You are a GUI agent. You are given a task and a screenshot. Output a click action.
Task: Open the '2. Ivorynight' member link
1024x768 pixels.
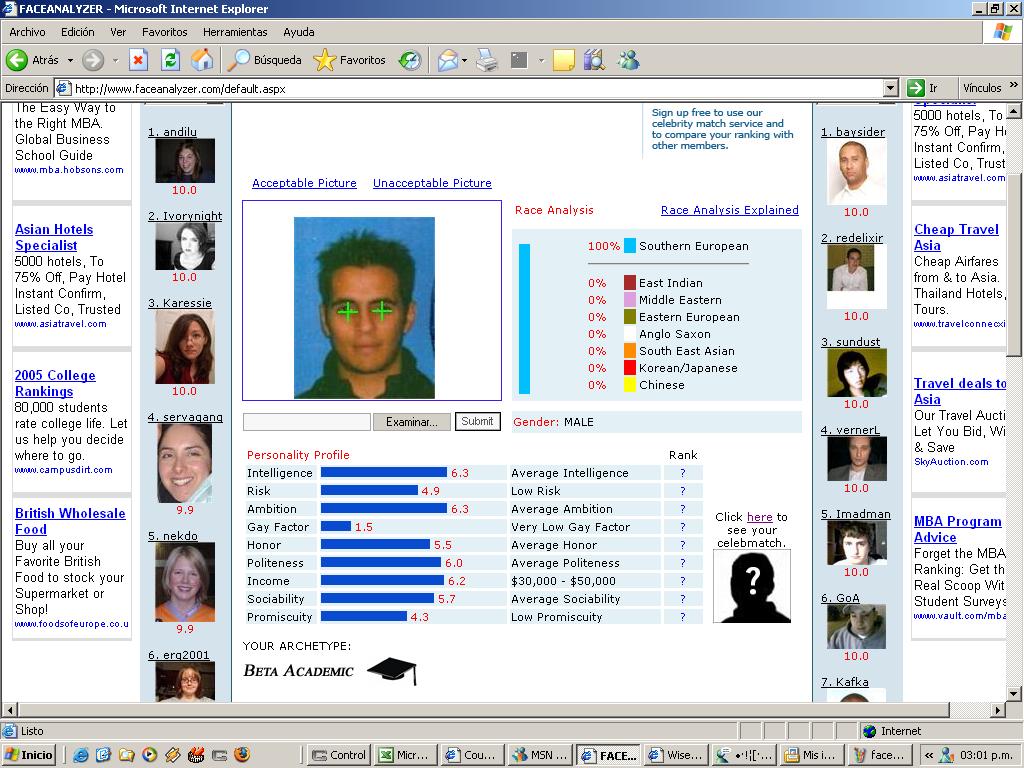tap(185, 216)
